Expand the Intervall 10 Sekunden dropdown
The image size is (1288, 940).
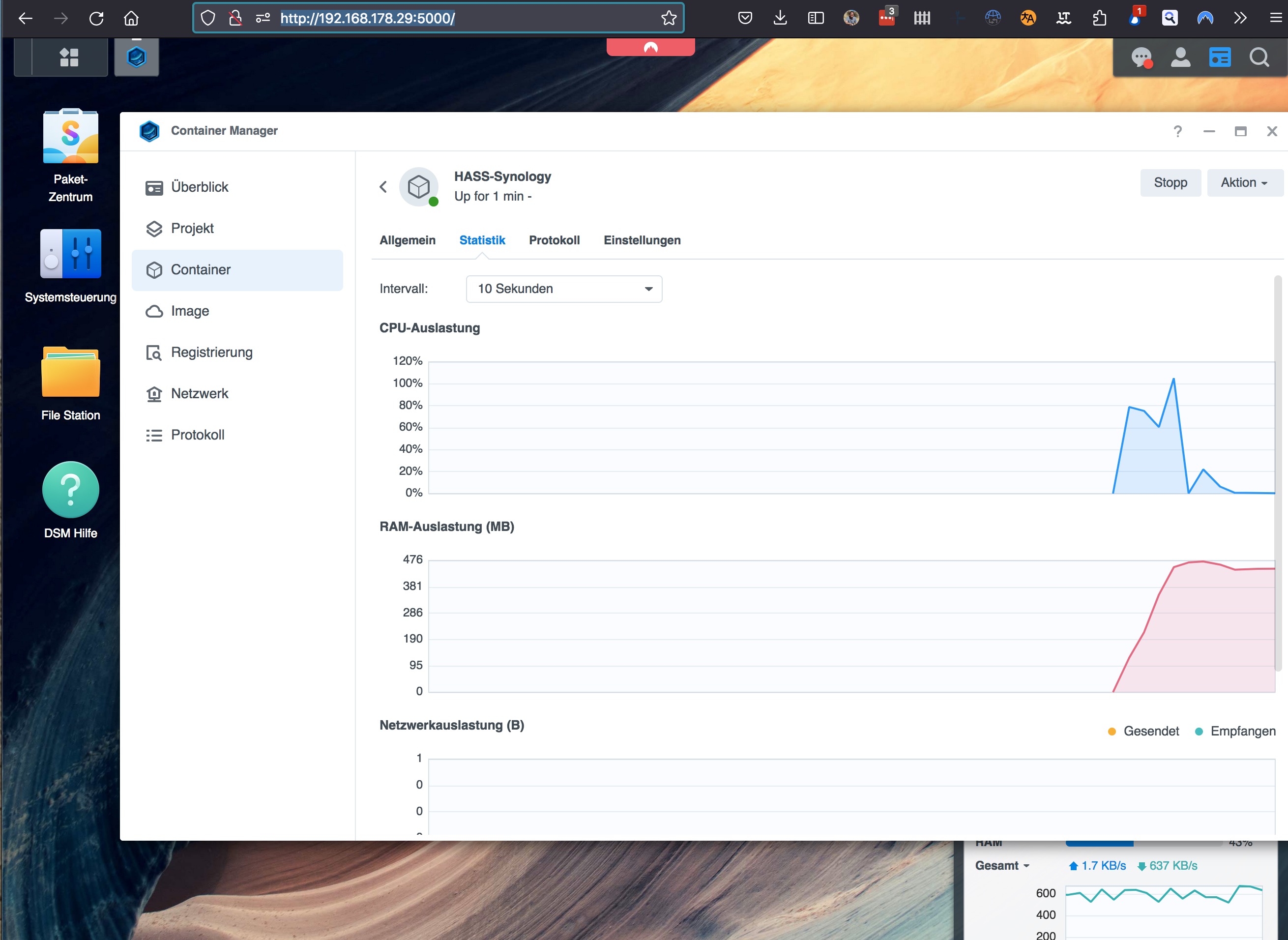563,289
